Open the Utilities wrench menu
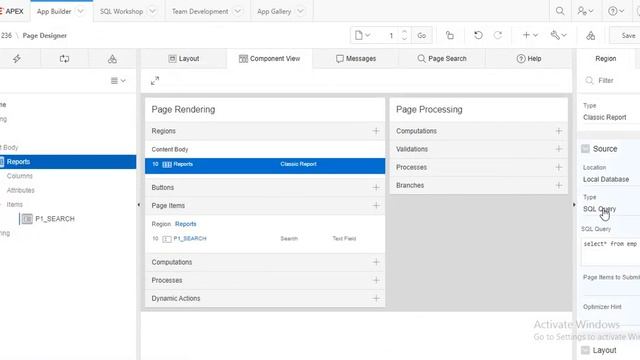The height and width of the screenshot is (360, 640). pos(558,36)
